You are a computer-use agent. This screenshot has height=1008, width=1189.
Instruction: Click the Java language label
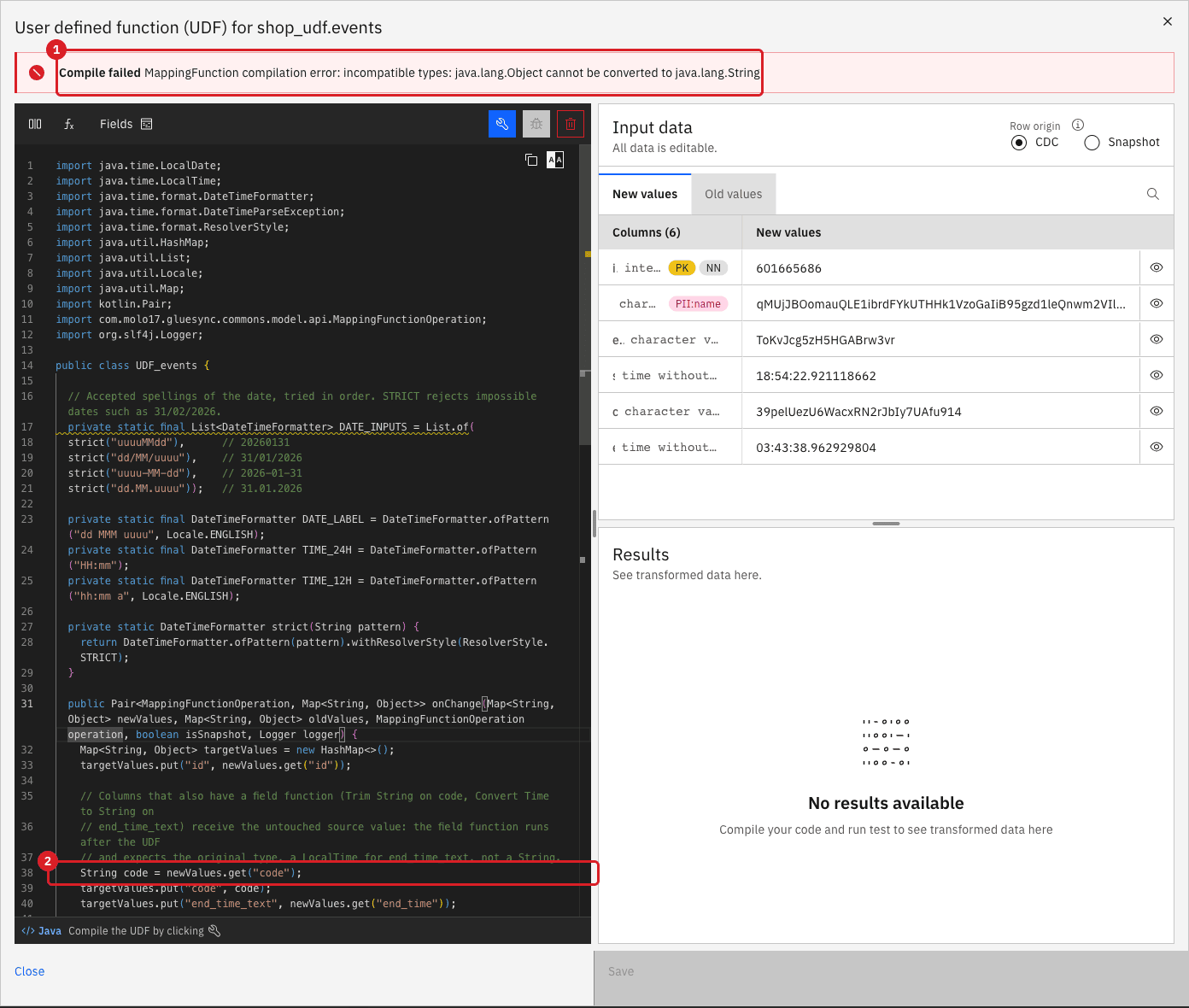click(x=42, y=931)
